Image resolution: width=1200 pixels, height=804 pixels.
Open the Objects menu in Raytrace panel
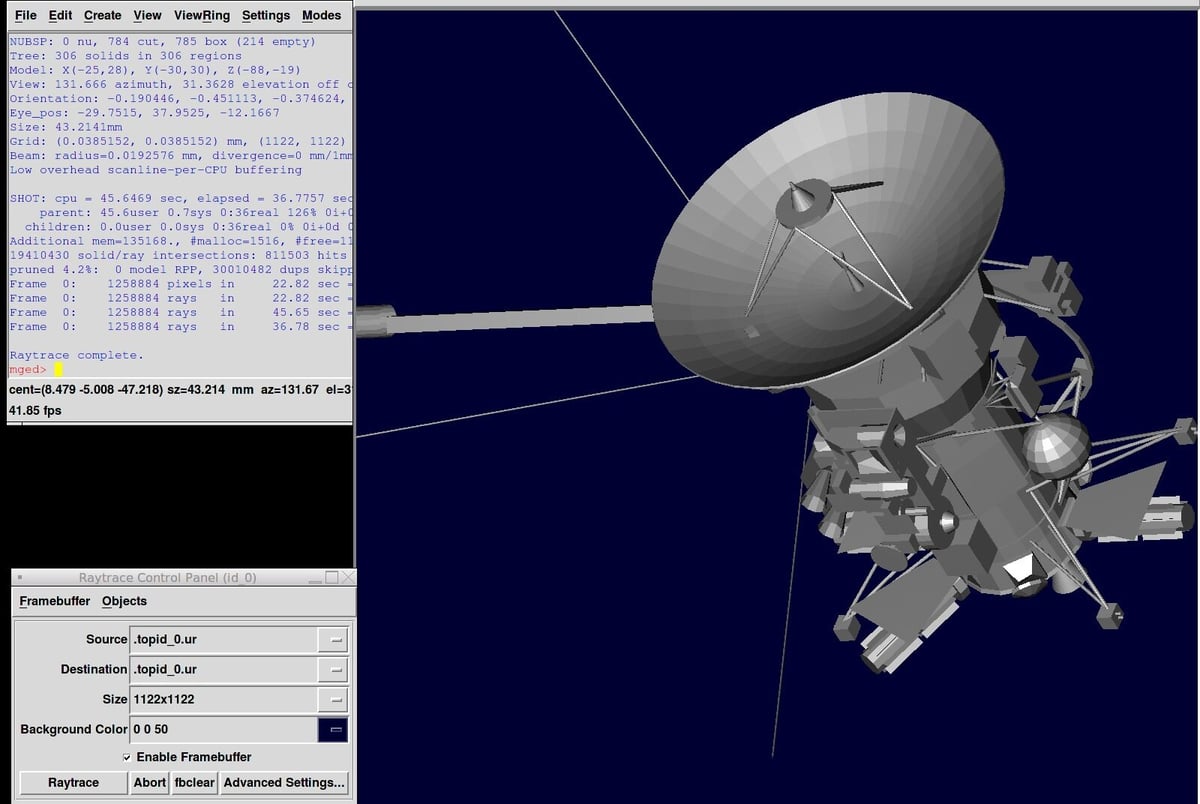point(124,601)
